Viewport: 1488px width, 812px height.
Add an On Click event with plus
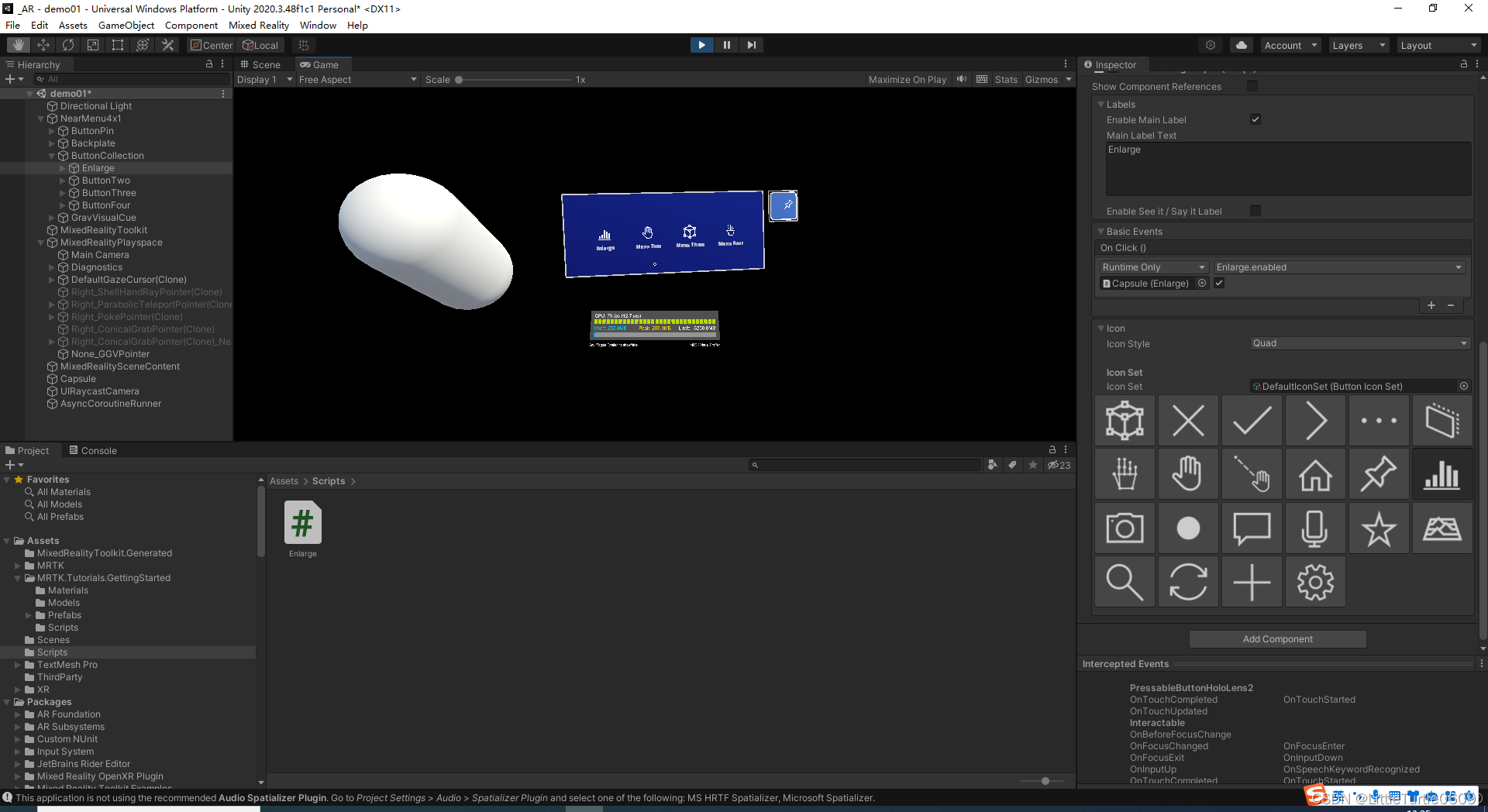(1431, 305)
